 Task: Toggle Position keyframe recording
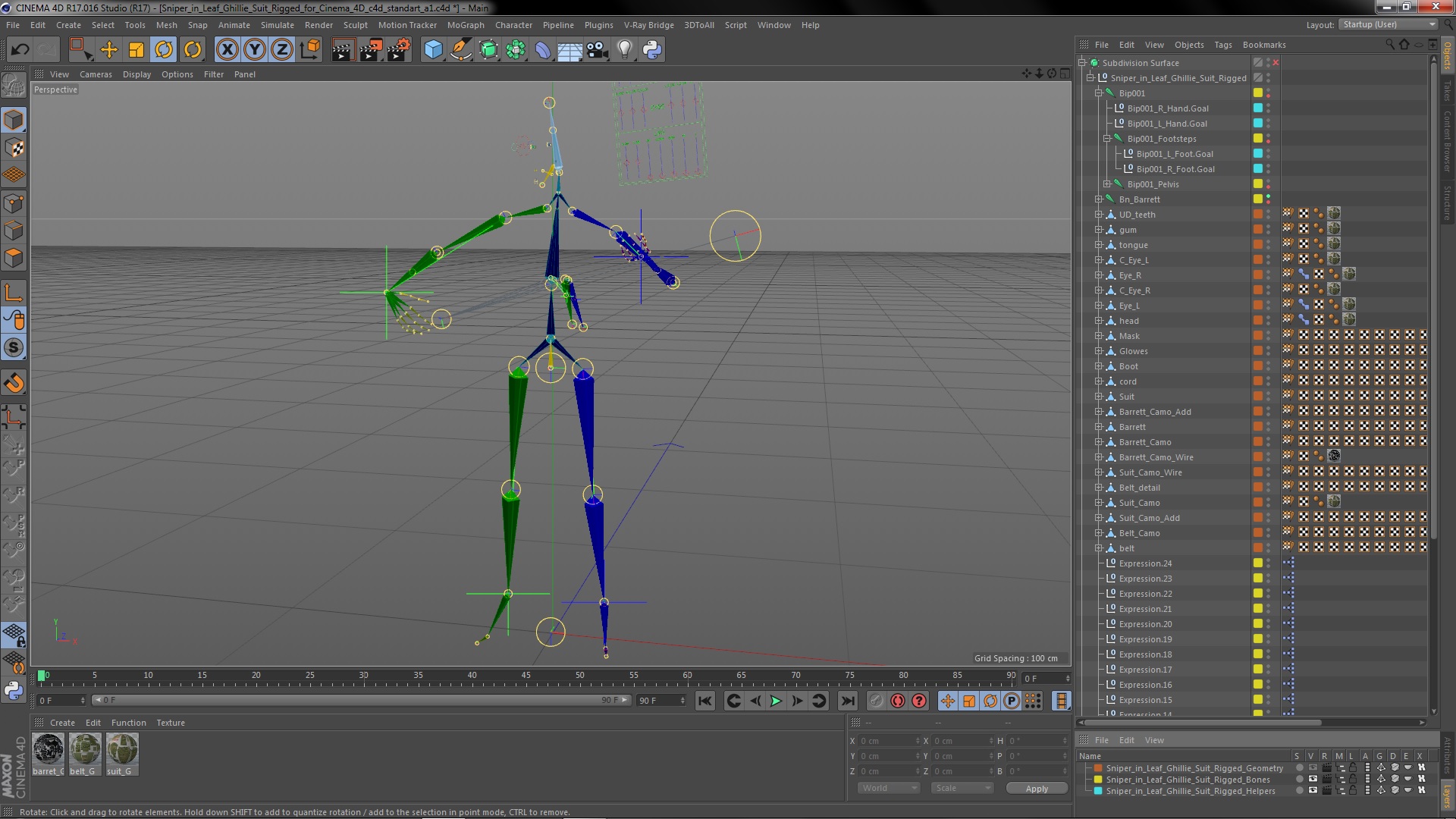click(948, 701)
